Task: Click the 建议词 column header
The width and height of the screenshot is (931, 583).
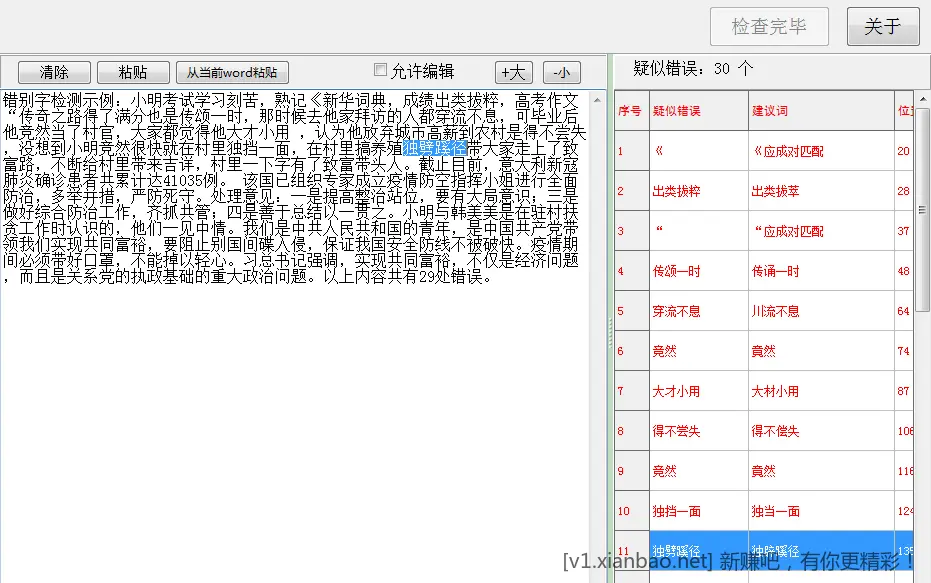Action: pos(770,110)
